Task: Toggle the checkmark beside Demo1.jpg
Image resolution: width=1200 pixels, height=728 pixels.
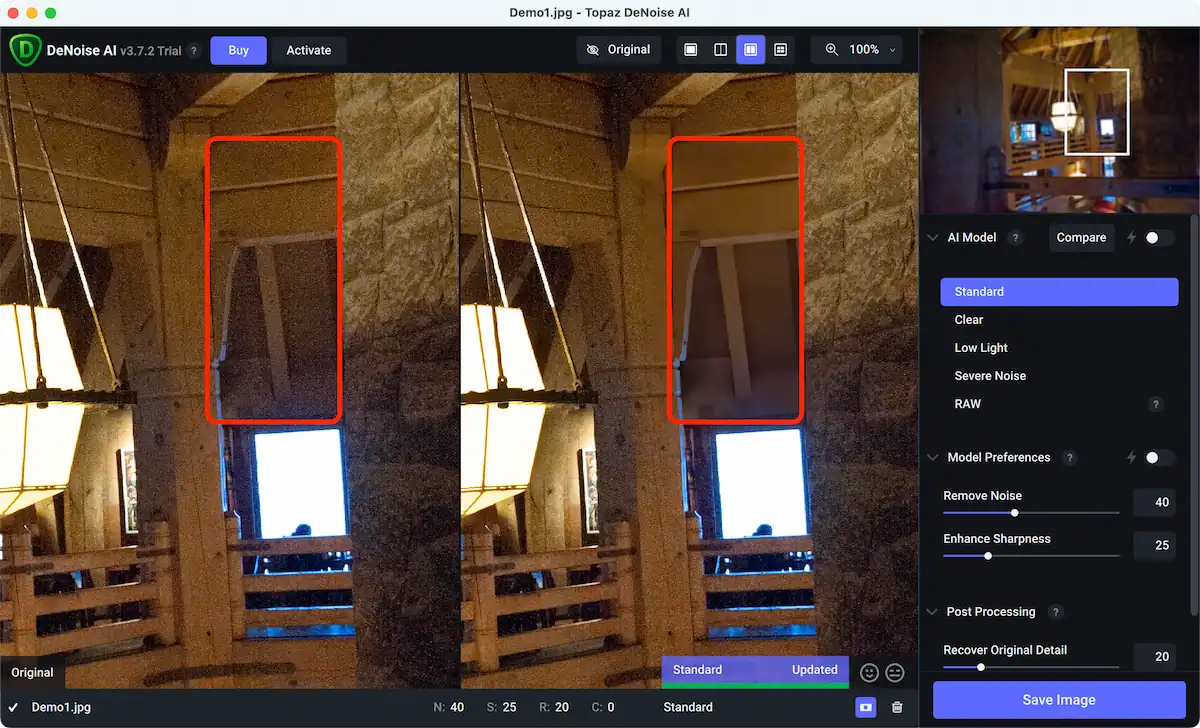Action: pyautogui.click(x=14, y=707)
